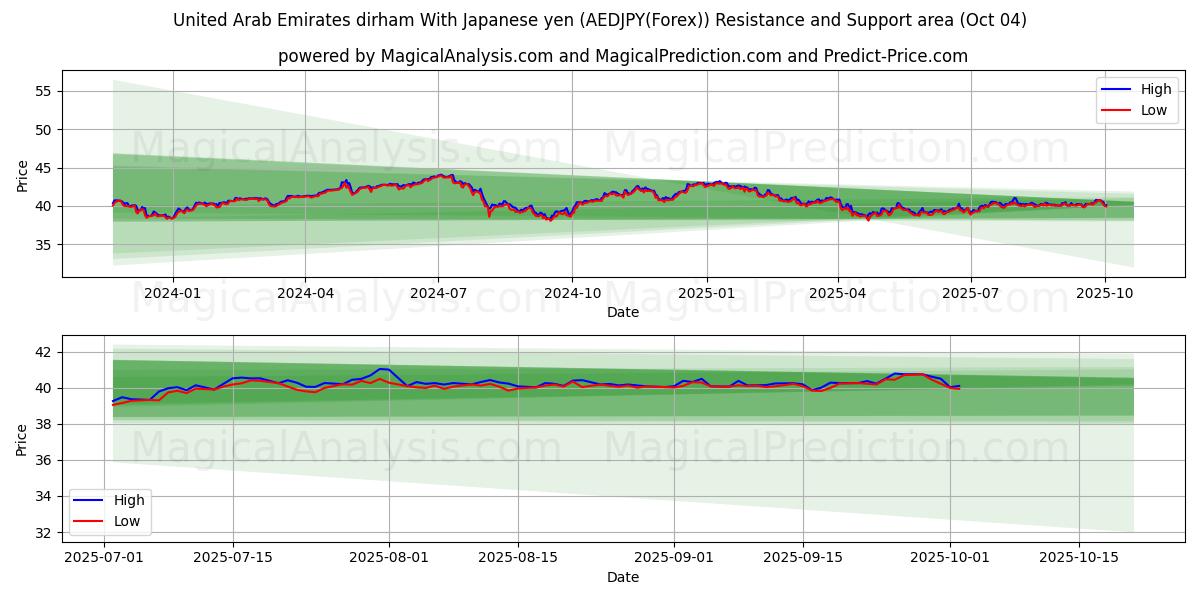Click the 2025-04 date tick label
Image resolution: width=1200 pixels, height=600 pixels.
point(837,294)
